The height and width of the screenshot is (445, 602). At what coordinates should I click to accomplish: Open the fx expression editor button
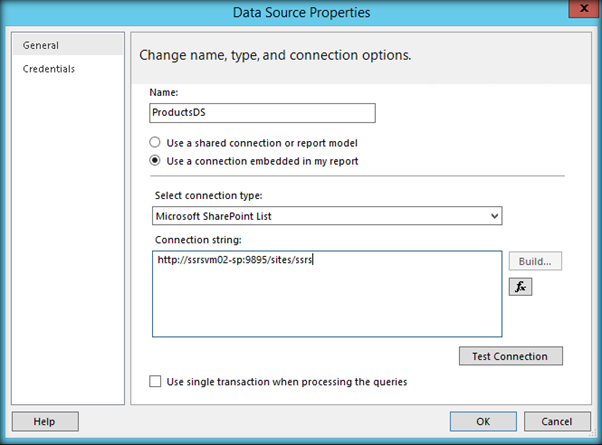pyautogui.click(x=520, y=287)
